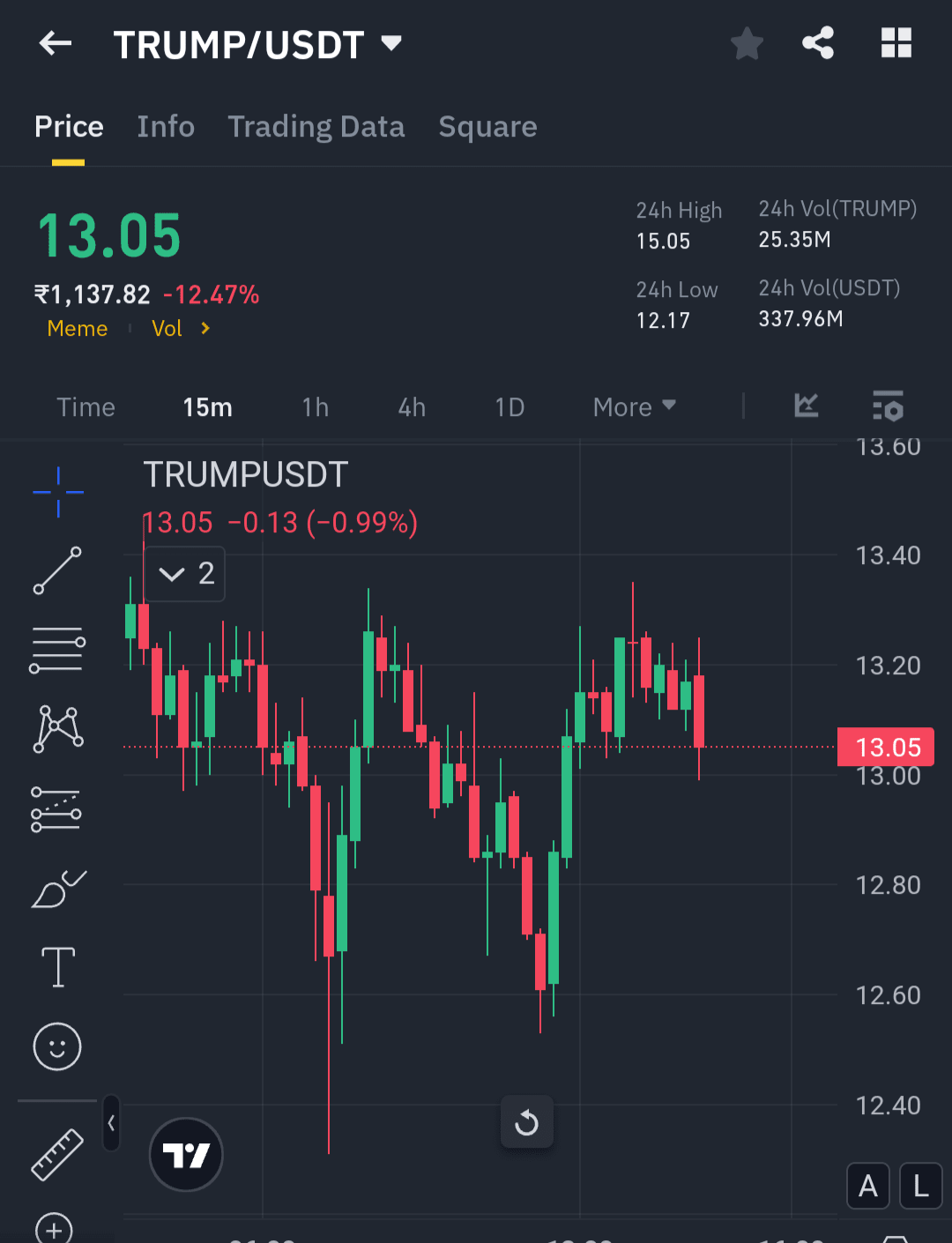The width and height of the screenshot is (952, 1243).
Task: Share this trading pair
Action: coord(818,43)
